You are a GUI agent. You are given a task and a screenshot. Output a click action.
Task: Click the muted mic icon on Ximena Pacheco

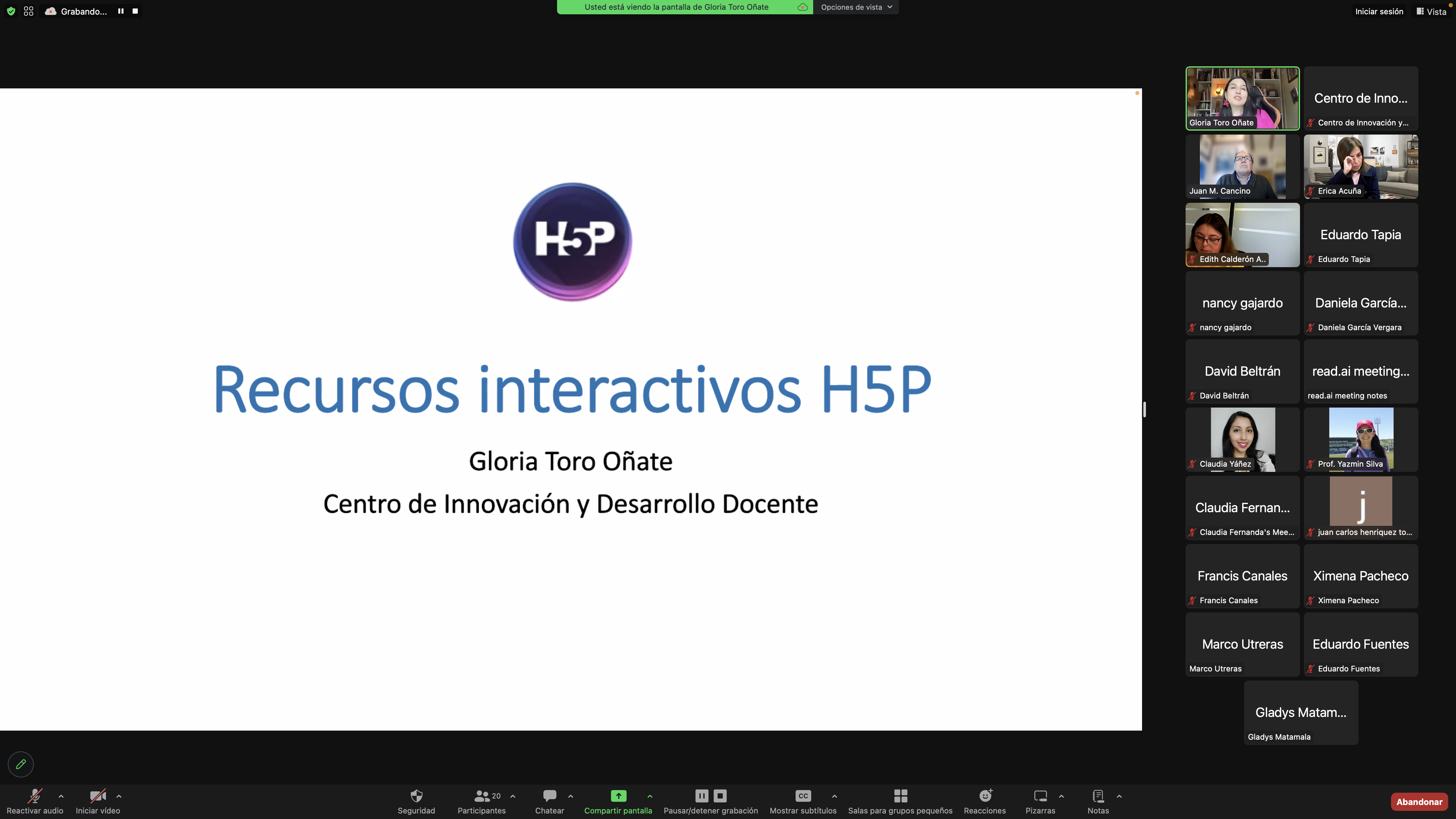pos(1311,601)
